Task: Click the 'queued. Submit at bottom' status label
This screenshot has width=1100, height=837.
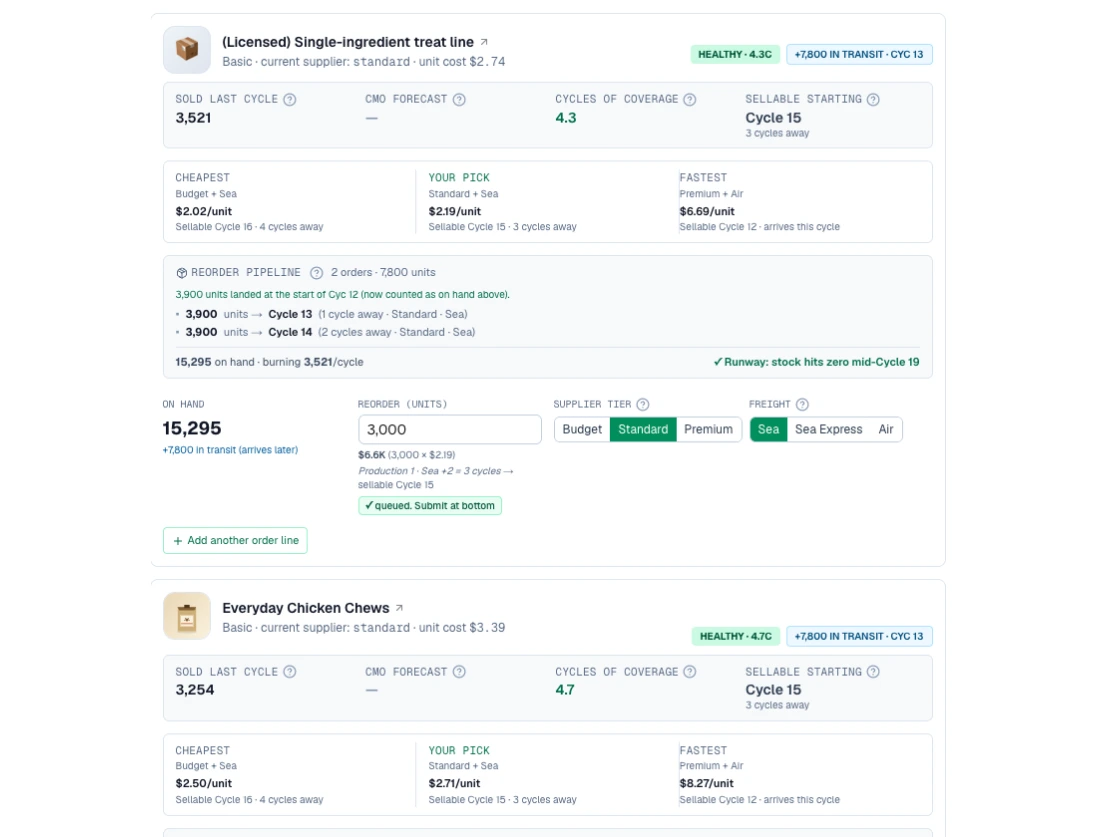Action: point(430,506)
